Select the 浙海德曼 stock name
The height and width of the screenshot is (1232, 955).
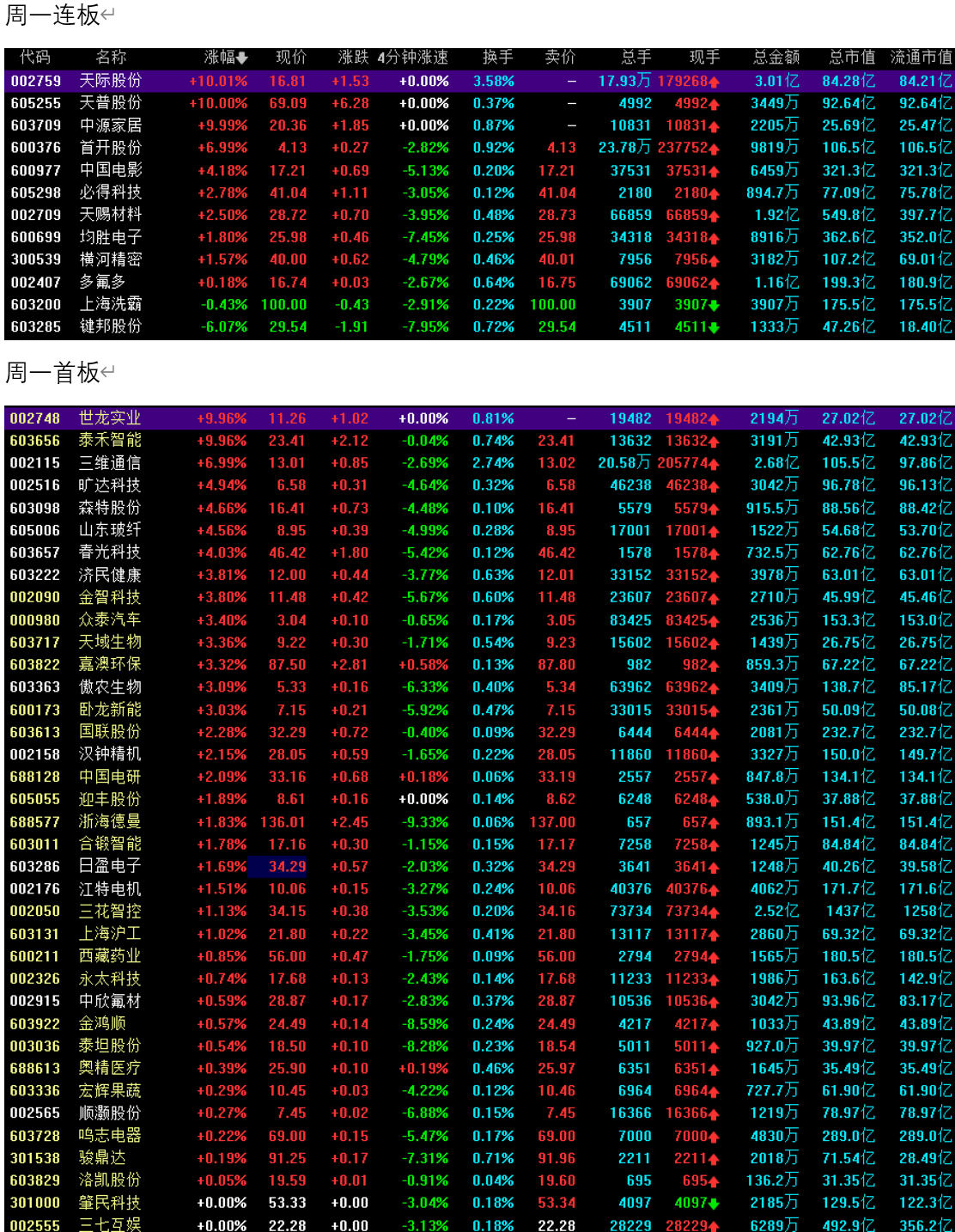pos(111,821)
